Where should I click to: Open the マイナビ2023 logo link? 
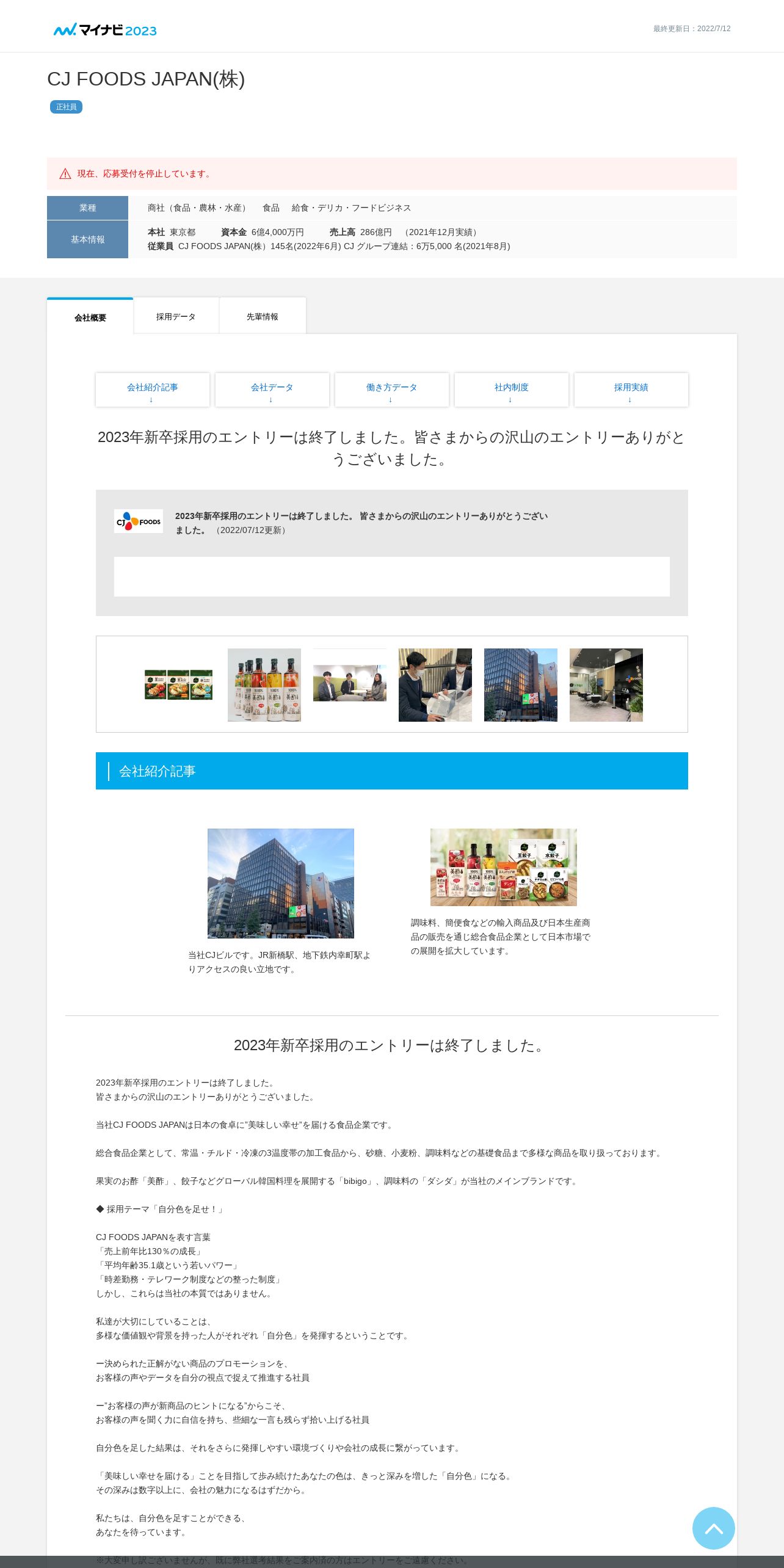[x=105, y=29]
